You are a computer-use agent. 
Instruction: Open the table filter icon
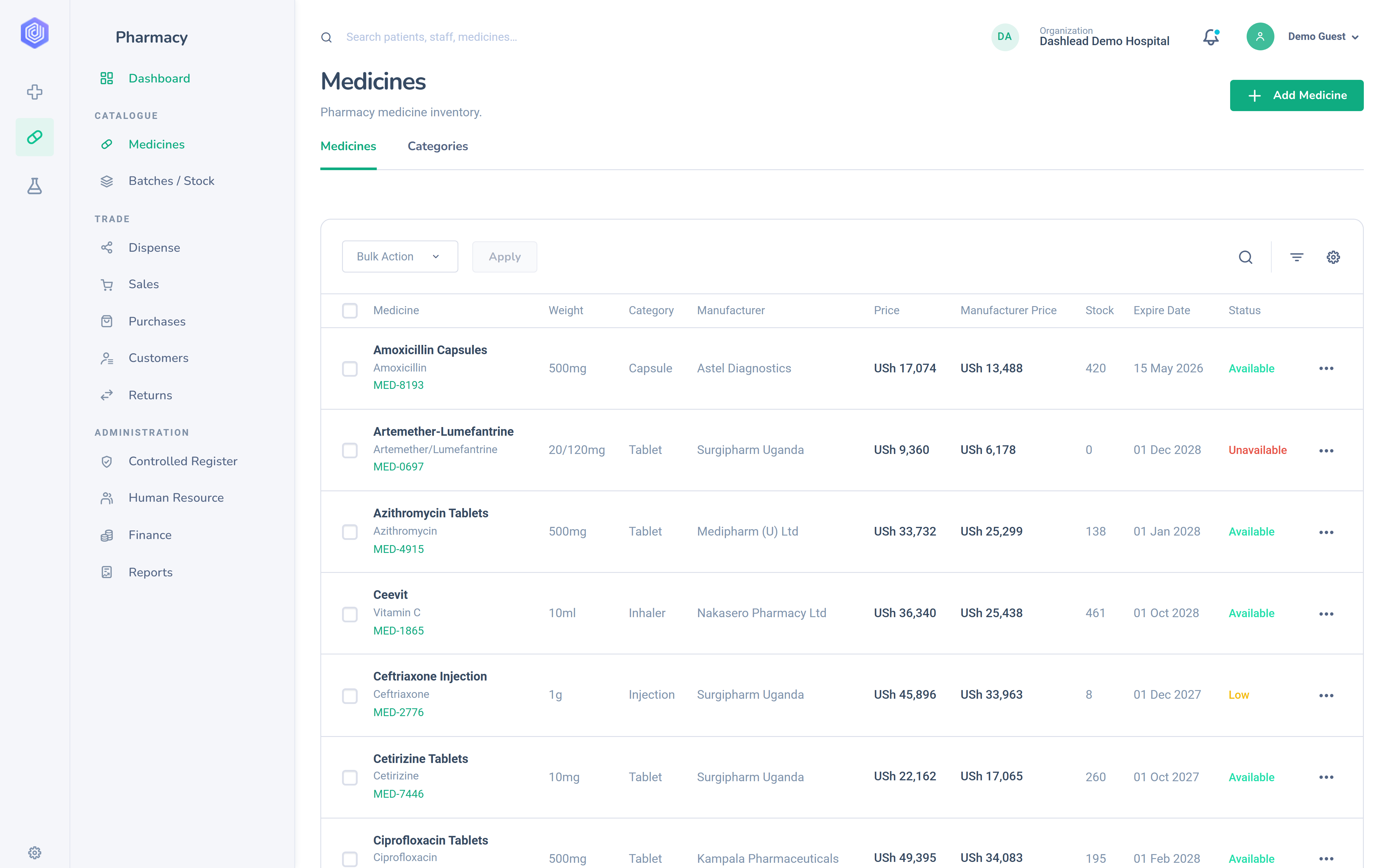coord(1297,257)
